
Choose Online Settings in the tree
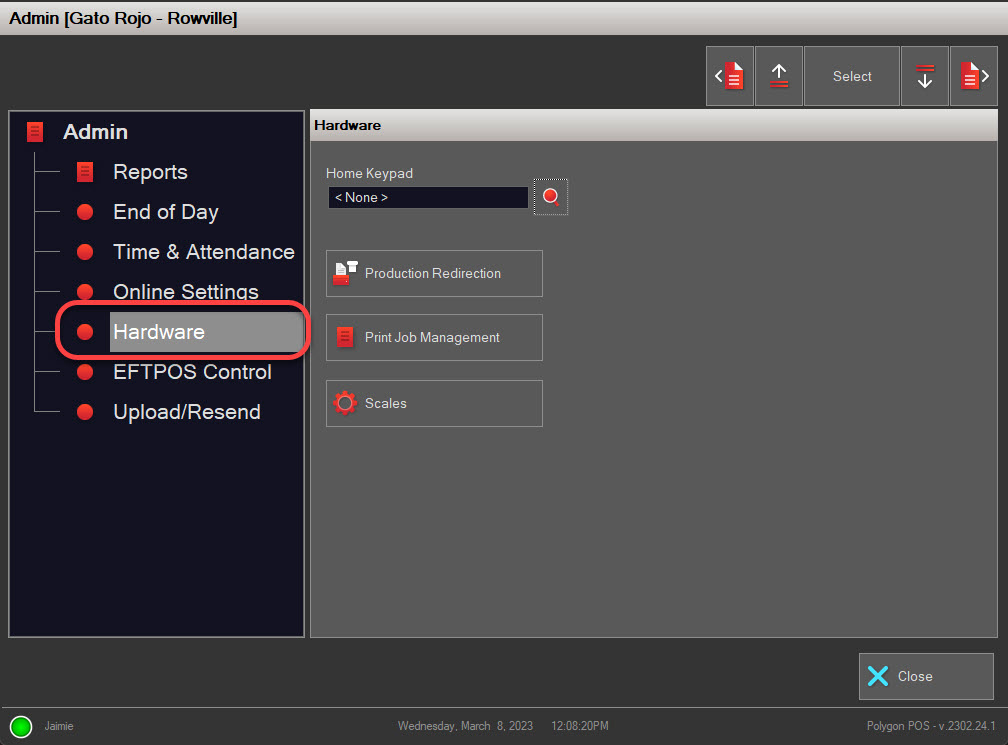(185, 292)
